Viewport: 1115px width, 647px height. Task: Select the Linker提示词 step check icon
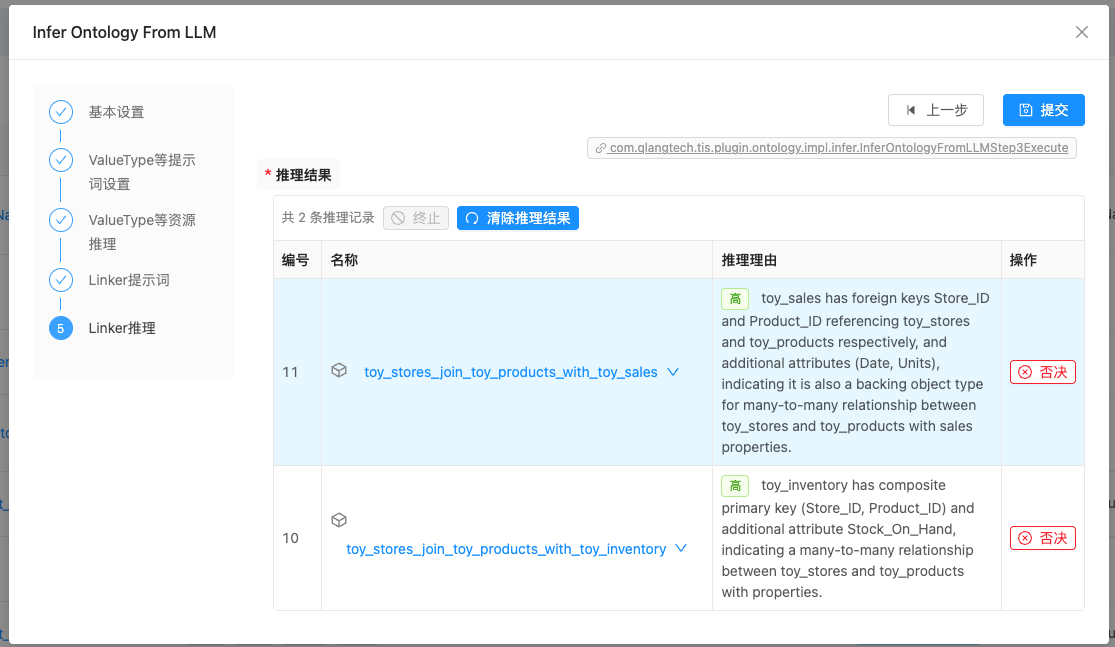pyautogui.click(x=61, y=279)
